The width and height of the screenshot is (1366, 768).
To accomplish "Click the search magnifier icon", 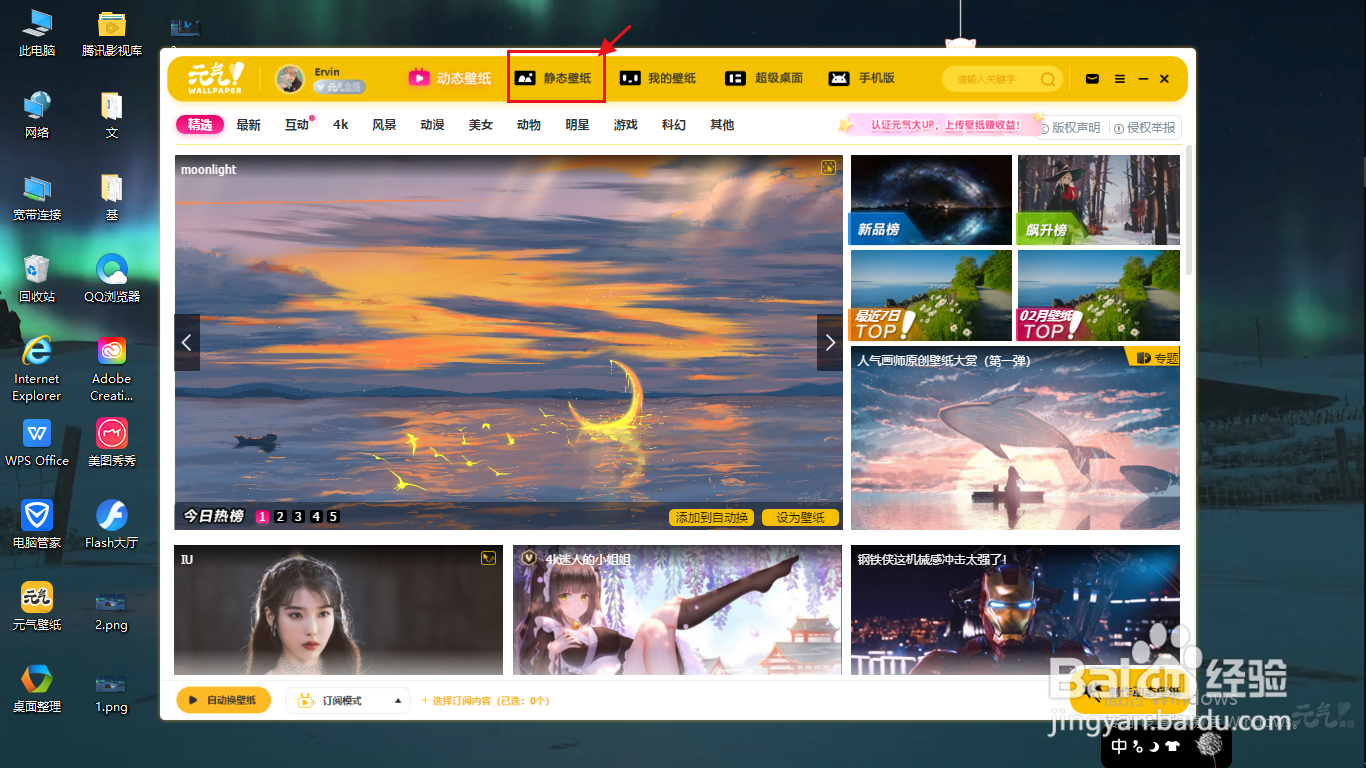I will point(1048,79).
